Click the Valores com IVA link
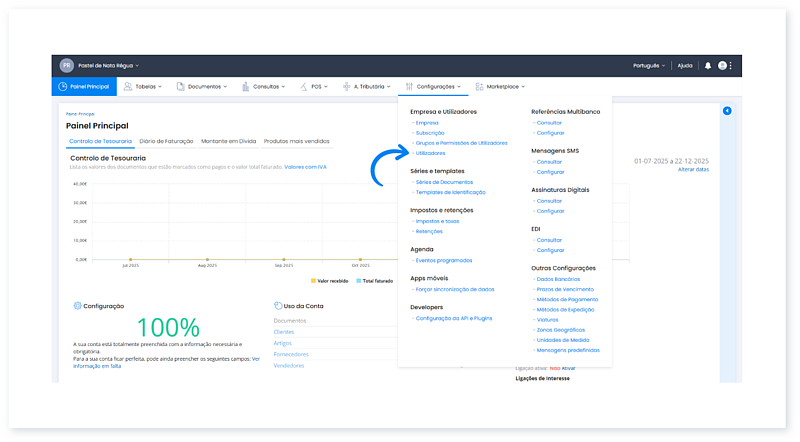The height and width of the screenshot is (442, 800). tap(305, 166)
